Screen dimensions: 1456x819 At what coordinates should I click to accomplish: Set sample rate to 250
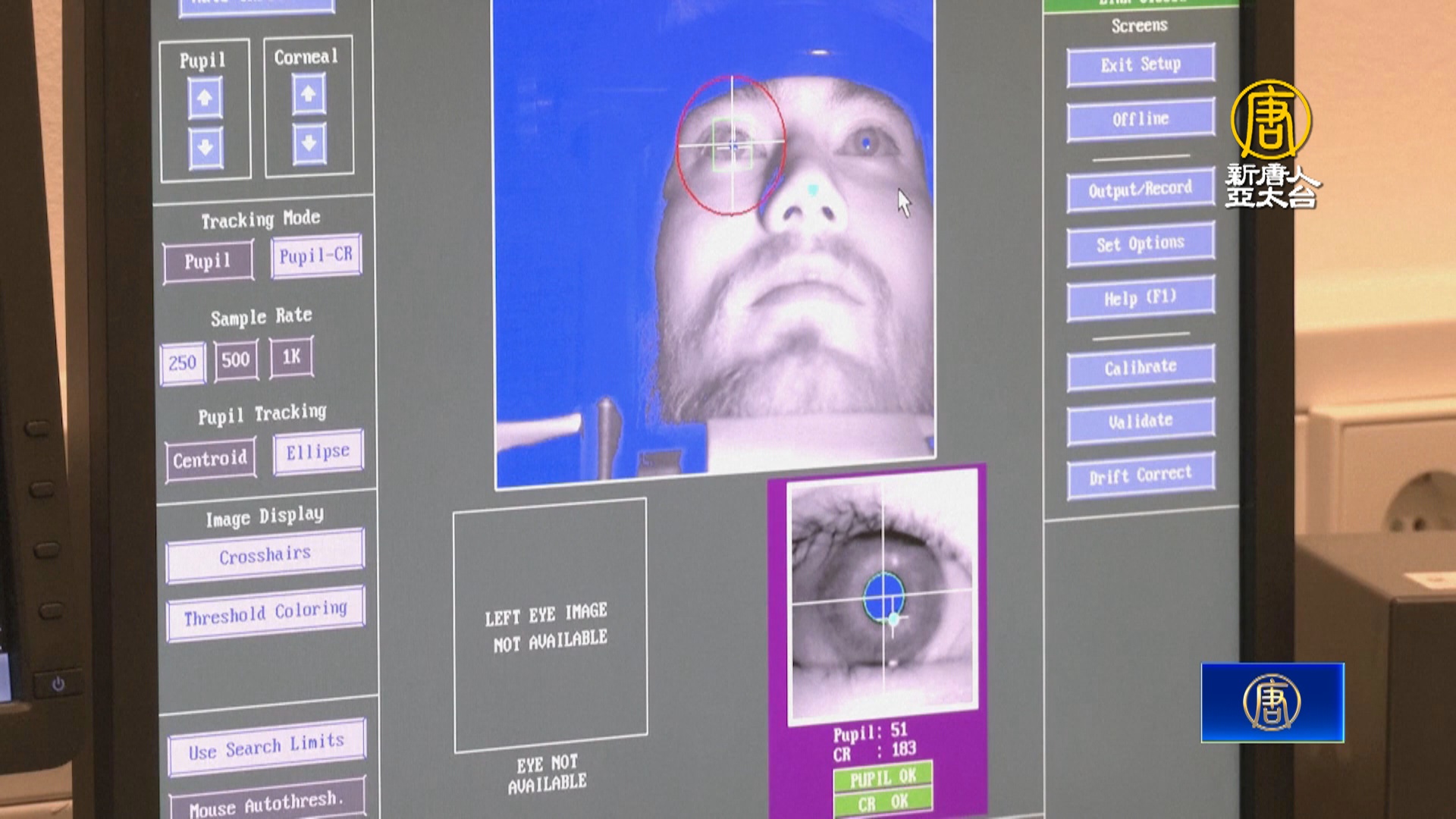pos(182,363)
